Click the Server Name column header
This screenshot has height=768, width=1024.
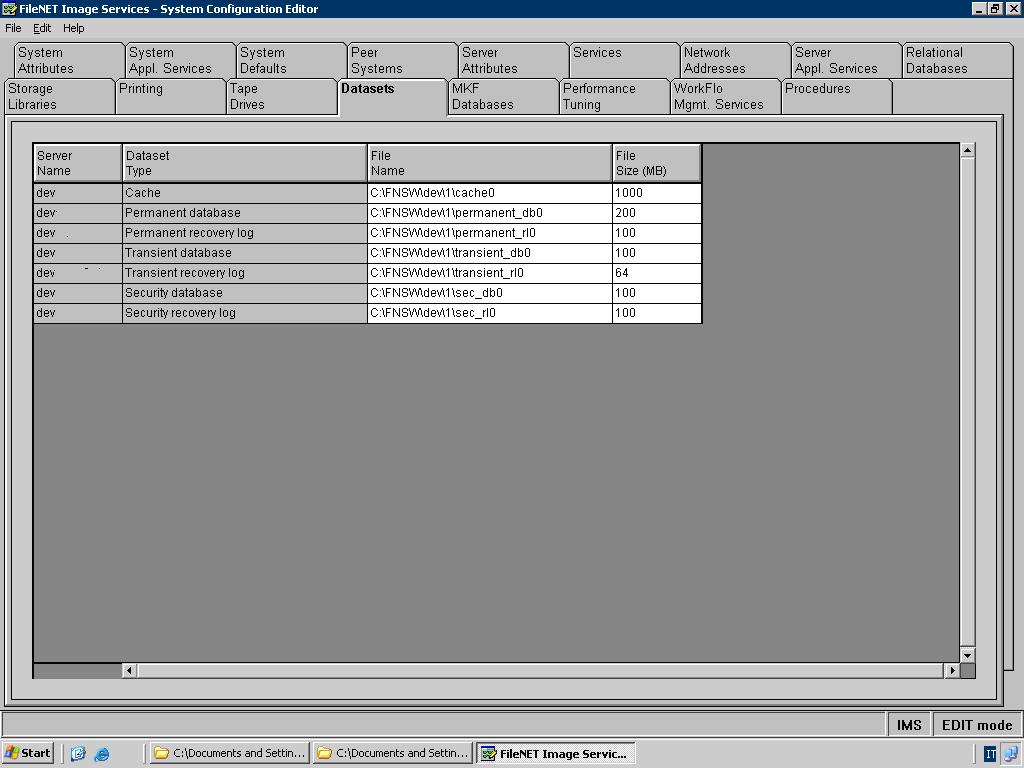(x=78, y=163)
